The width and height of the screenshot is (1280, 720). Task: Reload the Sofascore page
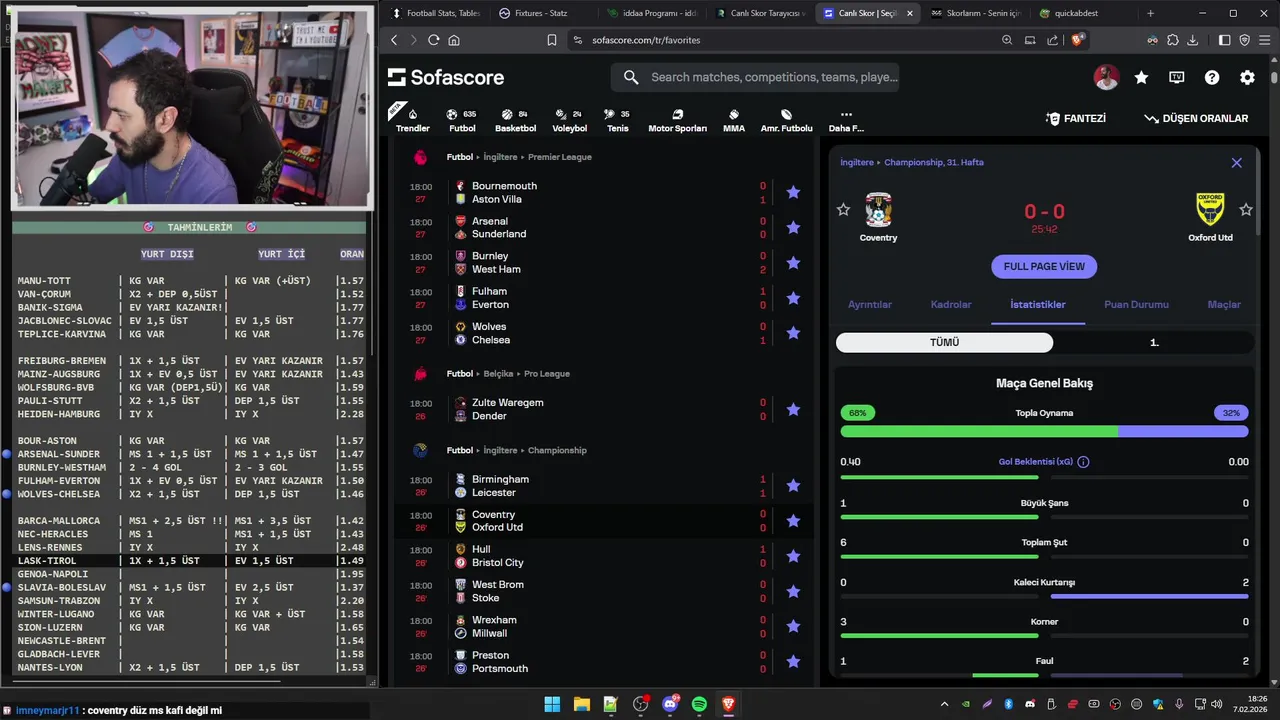click(433, 40)
